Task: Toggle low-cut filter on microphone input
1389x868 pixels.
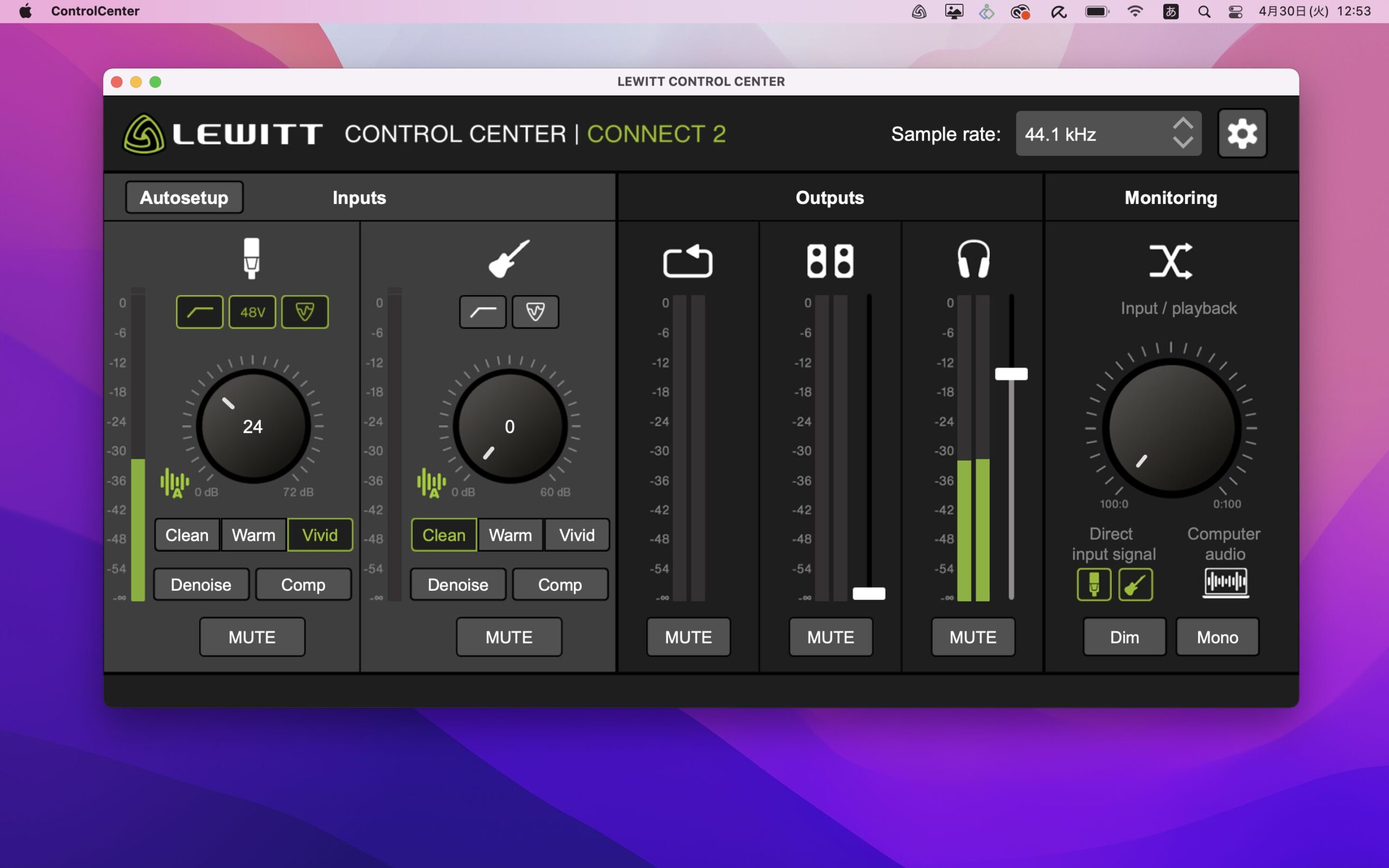Action: tap(199, 312)
